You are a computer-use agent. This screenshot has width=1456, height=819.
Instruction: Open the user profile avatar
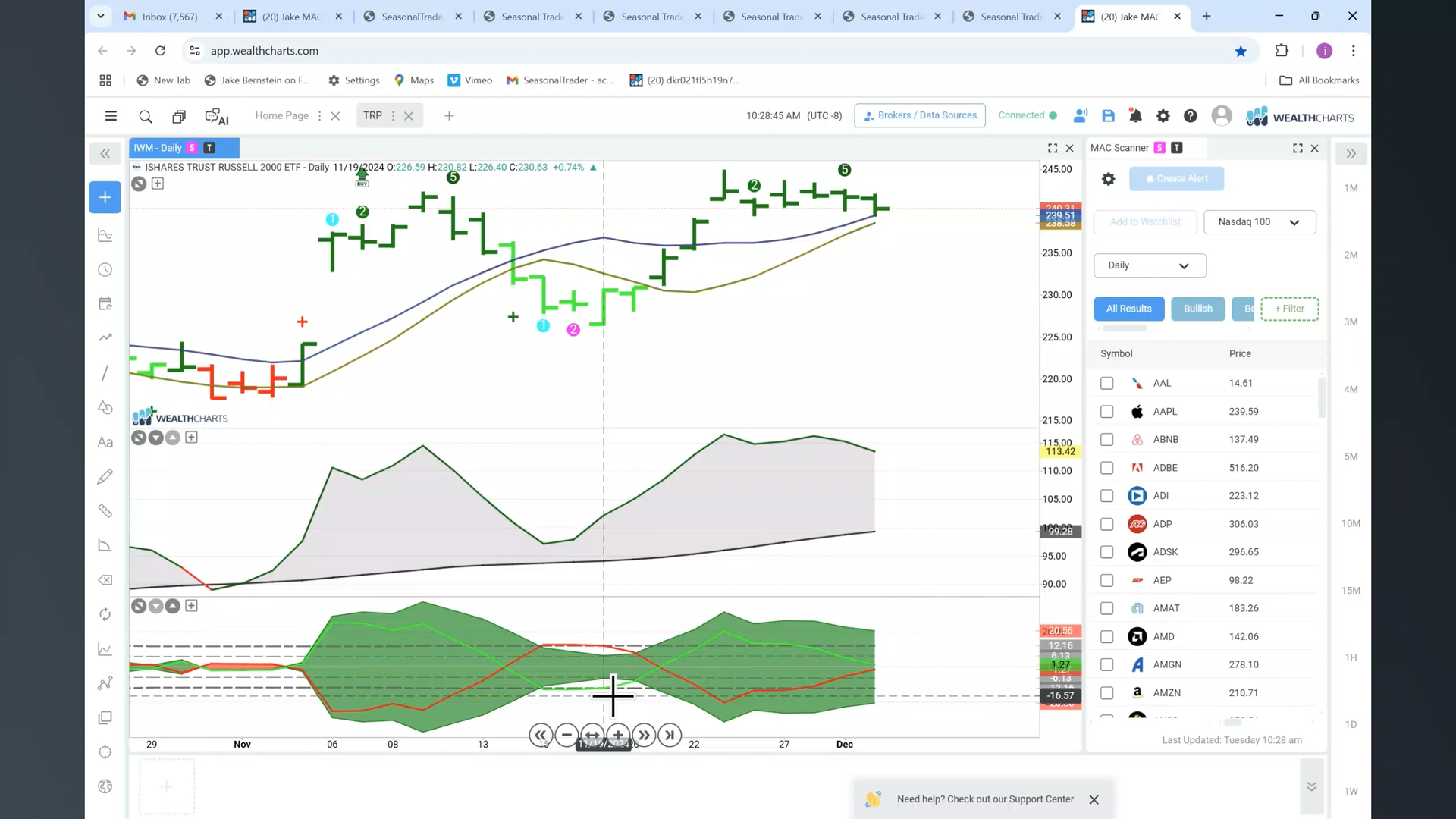[1222, 115]
